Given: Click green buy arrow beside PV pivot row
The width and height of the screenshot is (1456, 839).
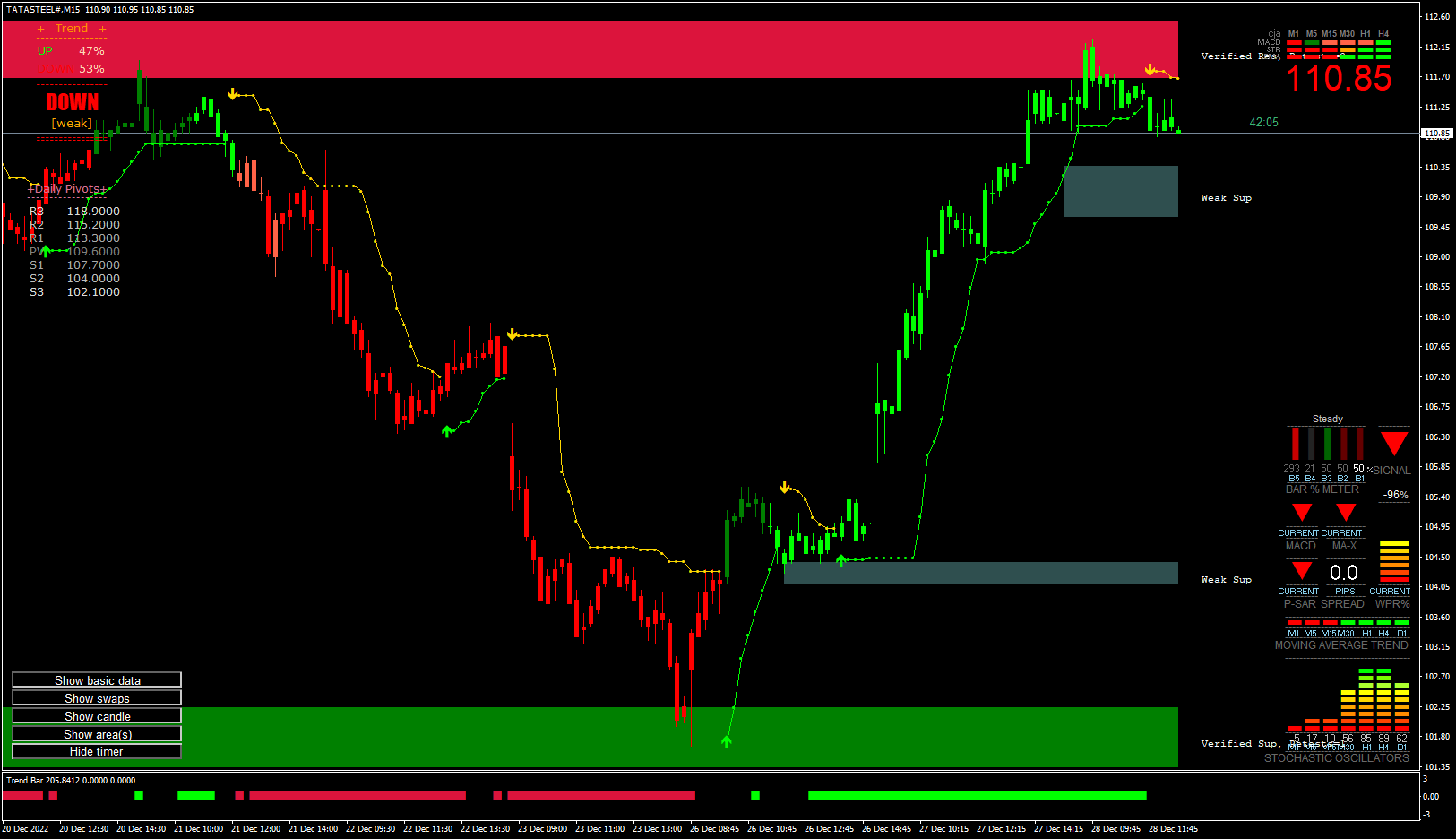Looking at the screenshot, I should click(x=46, y=250).
